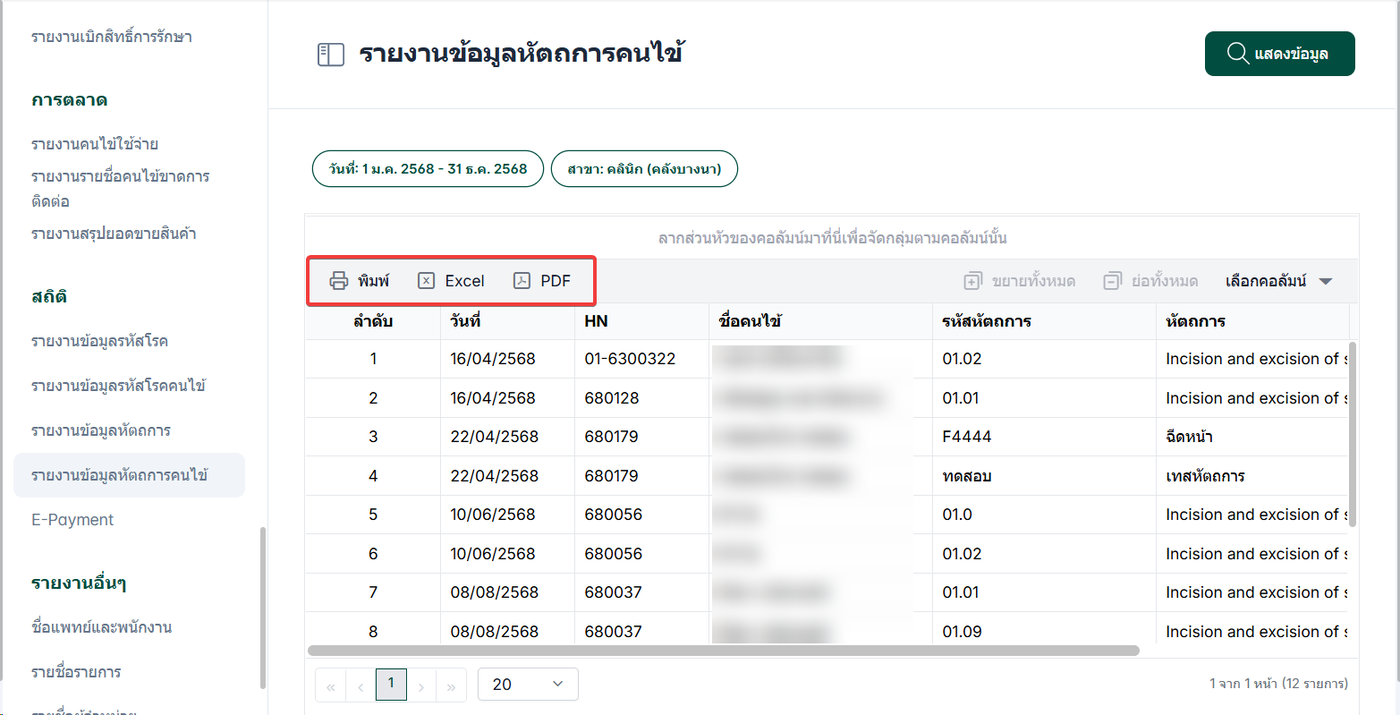Export the table using the Excel icon
The image size is (1400, 715).
426,281
